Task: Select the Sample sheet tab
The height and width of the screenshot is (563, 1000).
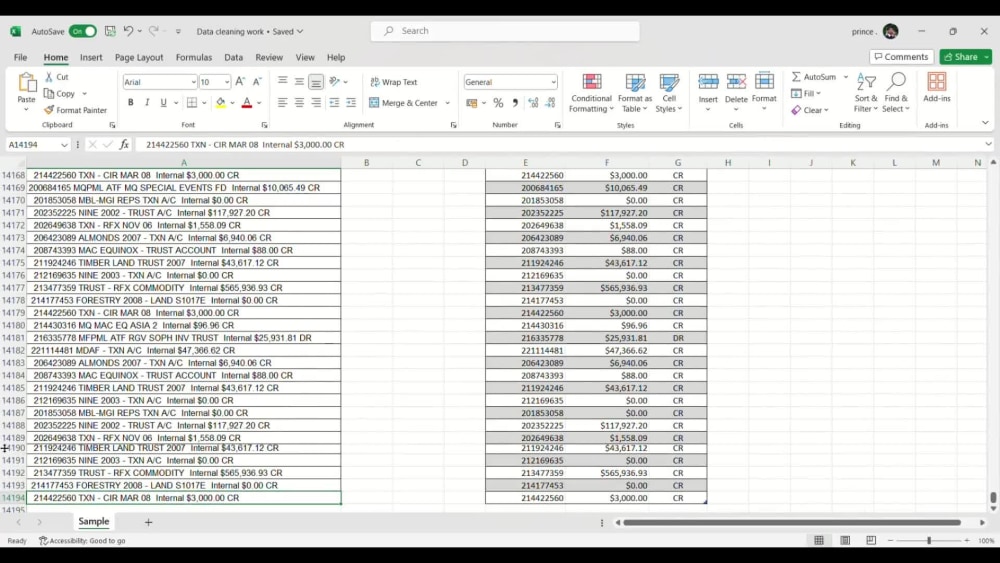Action: pos(94,521)
